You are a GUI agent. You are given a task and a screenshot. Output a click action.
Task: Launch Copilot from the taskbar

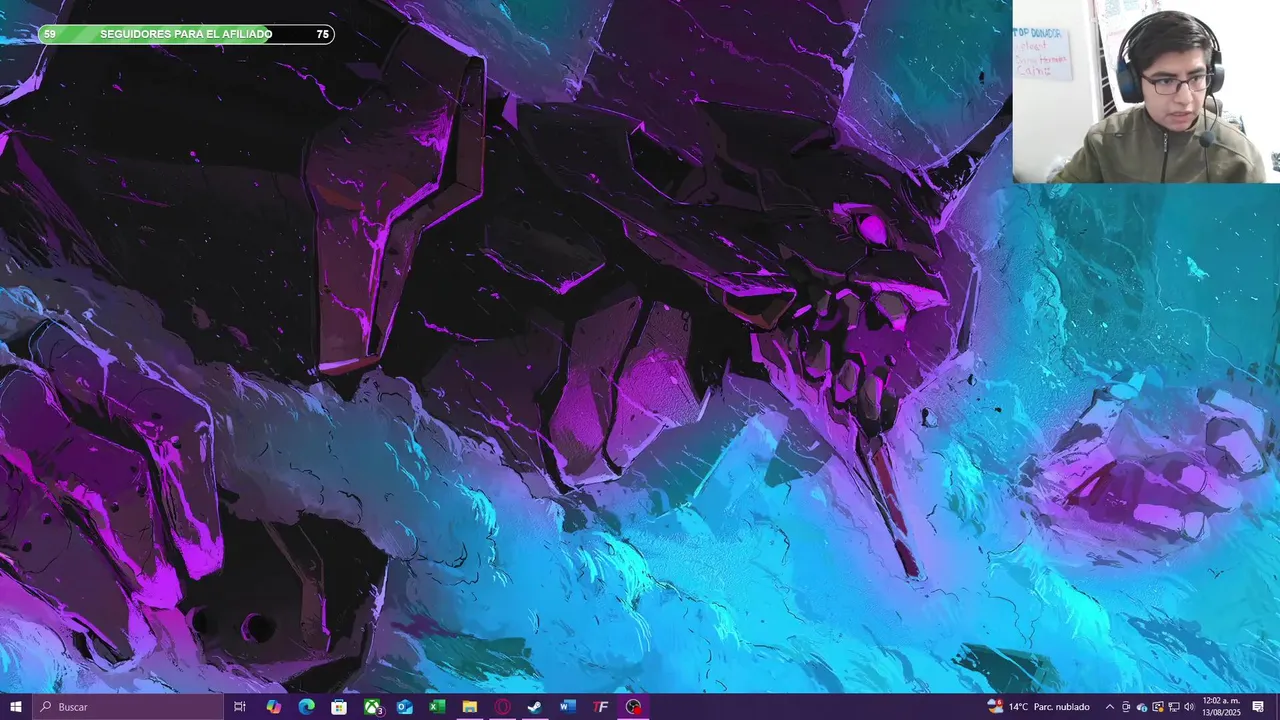pyautogui.click(x=273, y=707)
